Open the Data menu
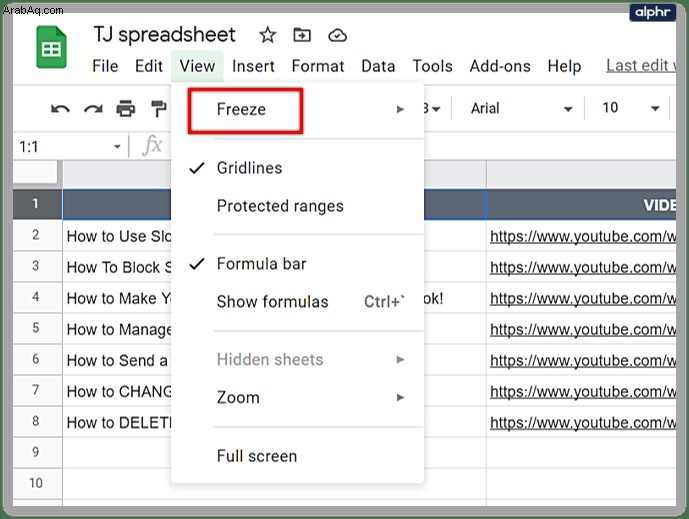The width and height of the screenshot is (689, 519). (378, 66)
